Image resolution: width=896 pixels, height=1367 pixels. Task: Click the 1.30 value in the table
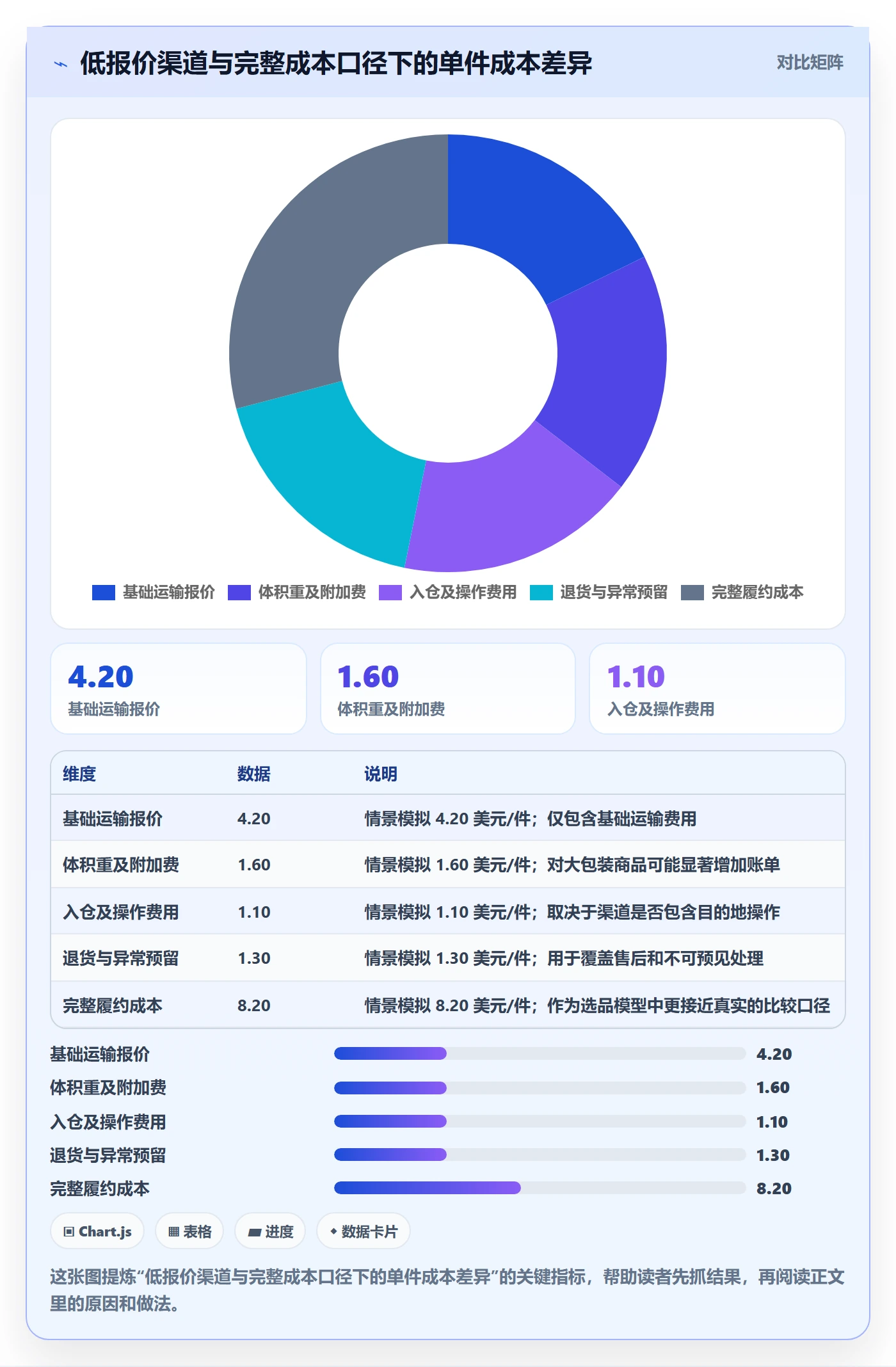click(254, 959)
